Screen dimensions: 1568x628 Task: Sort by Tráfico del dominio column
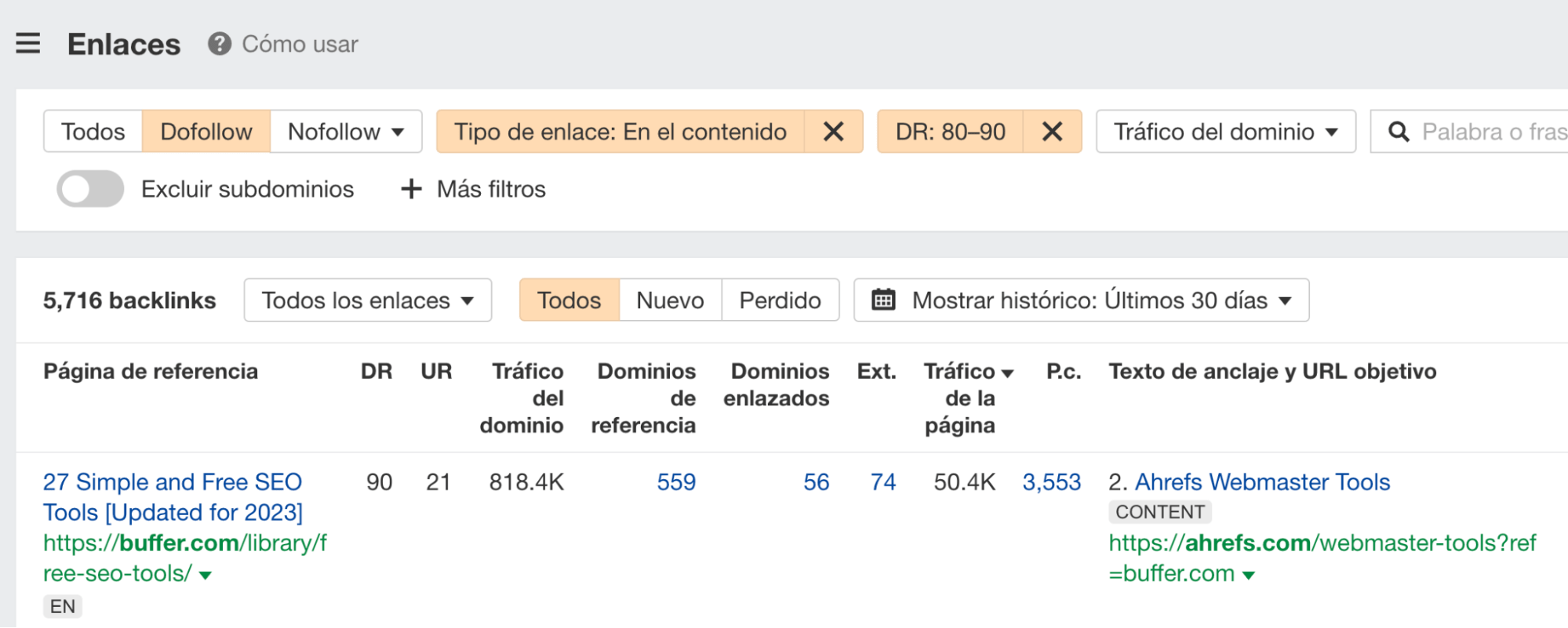coord(522,398)
